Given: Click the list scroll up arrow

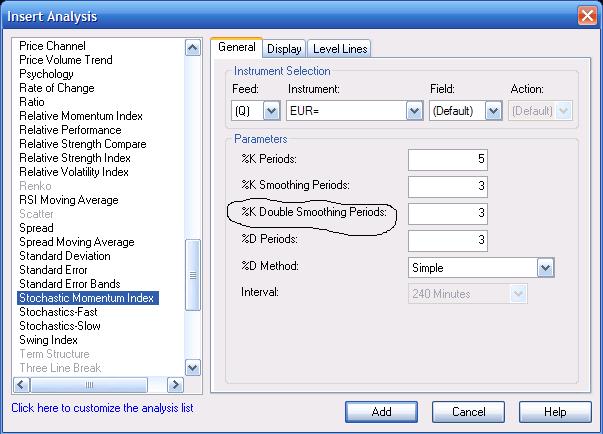Looking at the screenshot, I should [193, 48].
